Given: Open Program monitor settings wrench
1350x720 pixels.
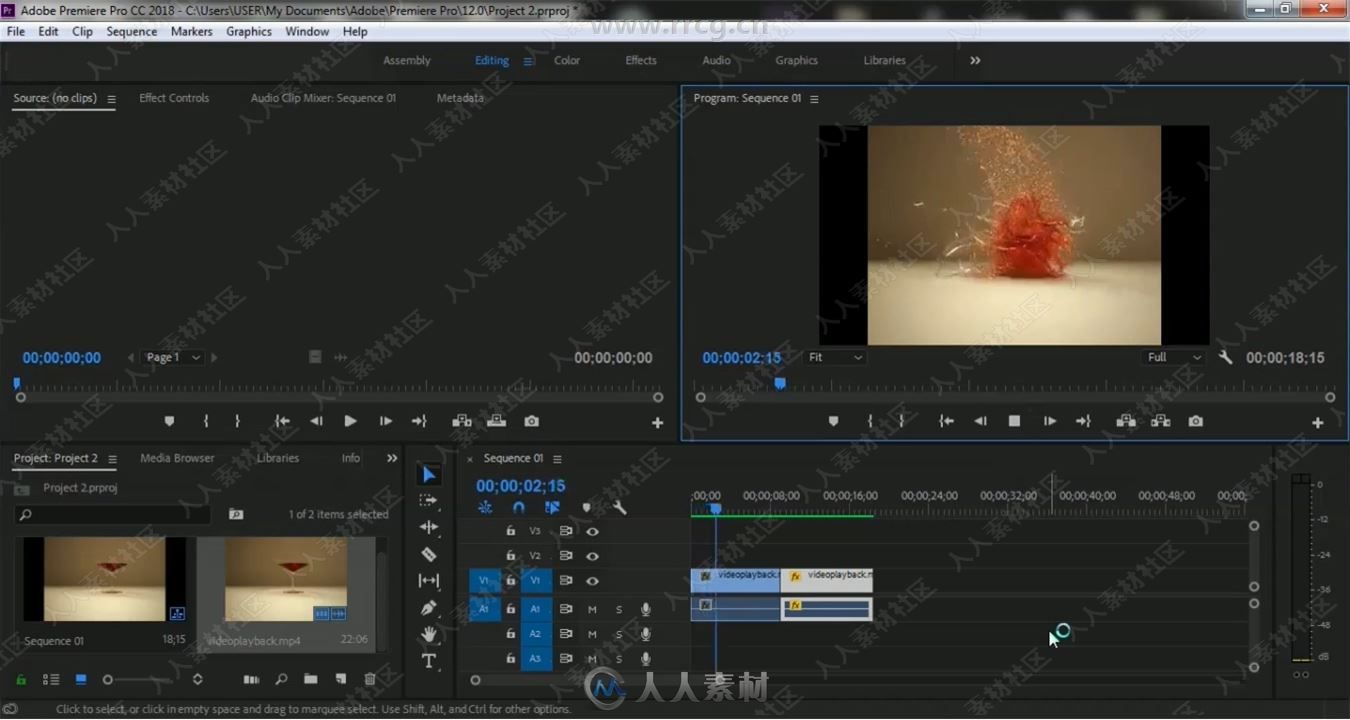Looking at the screenshot, I should click(x=1225, y=357).
